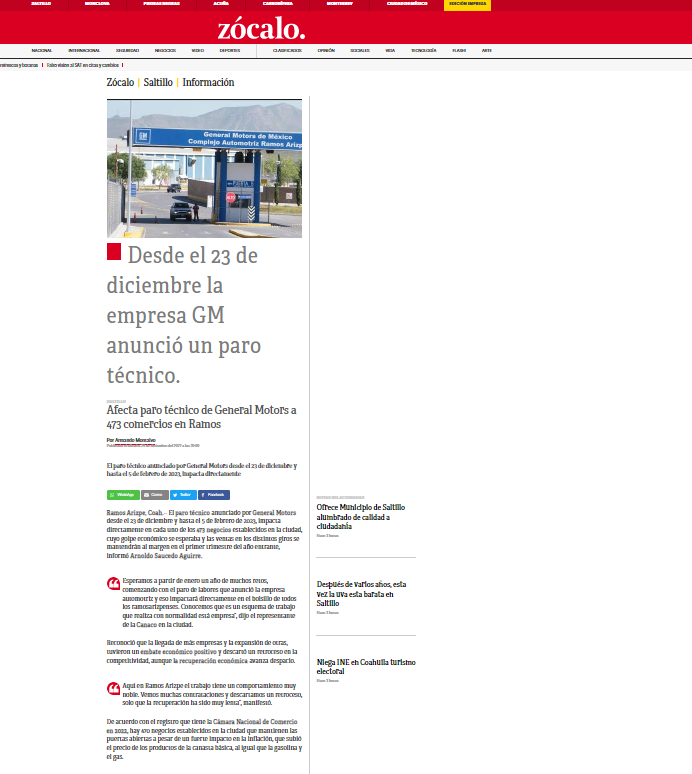Share the article via WhatsApp
Viewport: 692px width, 774px height.
click(123, 495)
